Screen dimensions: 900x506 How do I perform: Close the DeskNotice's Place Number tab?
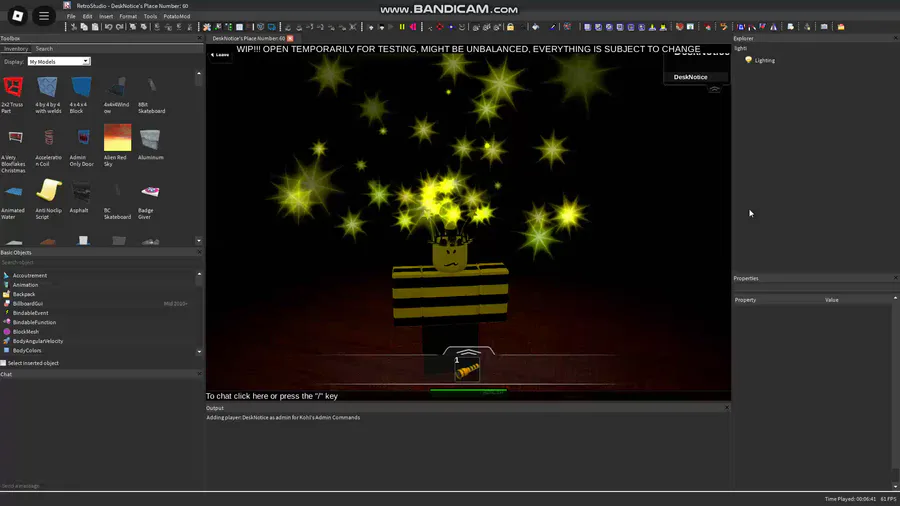click(290, 38)
